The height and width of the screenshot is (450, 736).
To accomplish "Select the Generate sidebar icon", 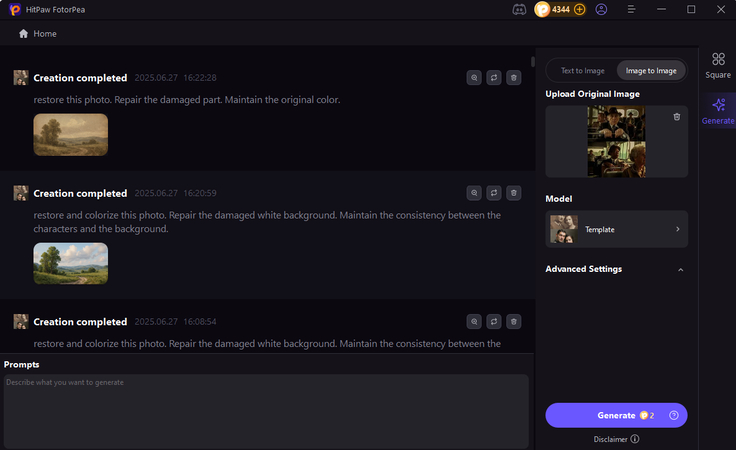I will [x=718, y=110].
